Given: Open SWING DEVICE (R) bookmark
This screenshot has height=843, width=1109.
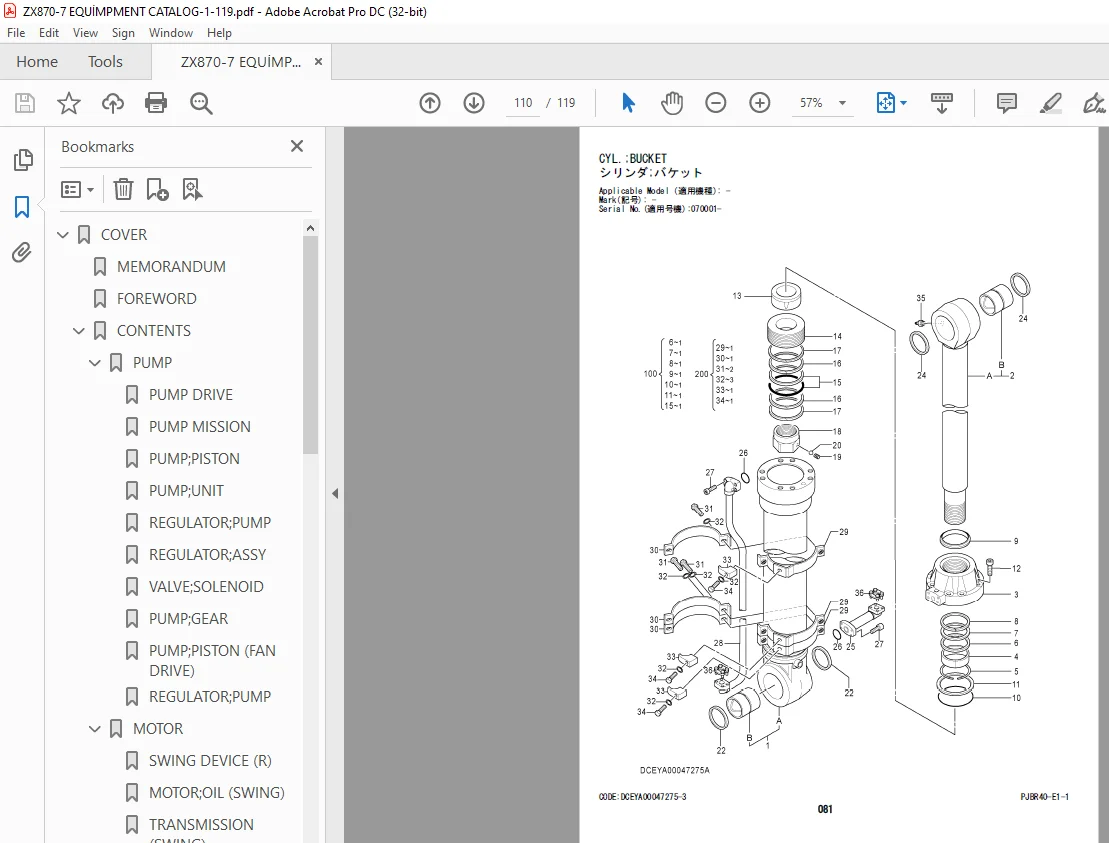Looking at the screenshot, I should (210, 761).
